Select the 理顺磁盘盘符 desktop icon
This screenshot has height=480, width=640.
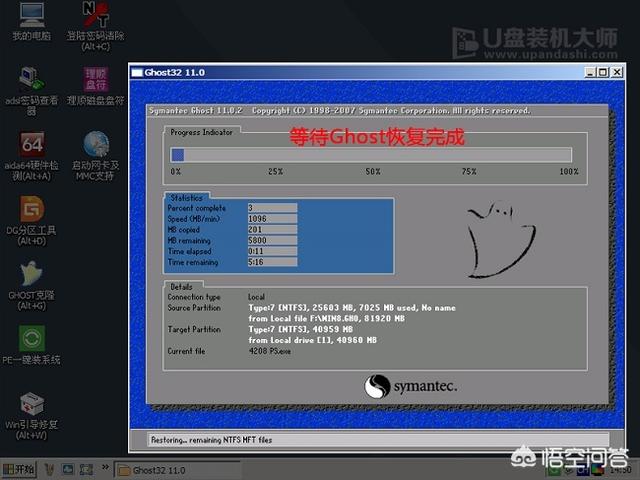point(96,86)
